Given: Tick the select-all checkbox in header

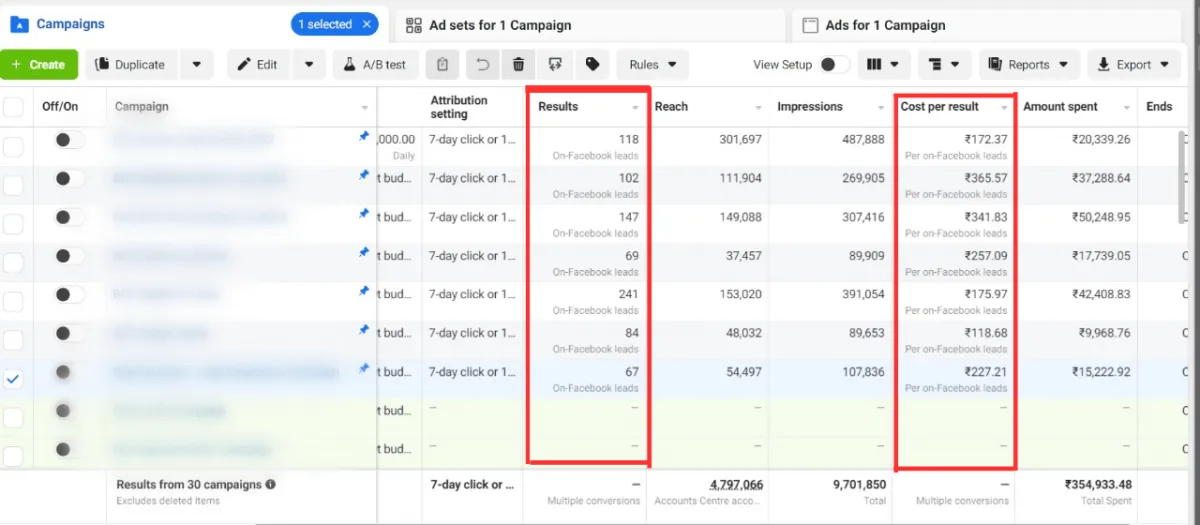Looking at the screenshot, I should (14, 107).
